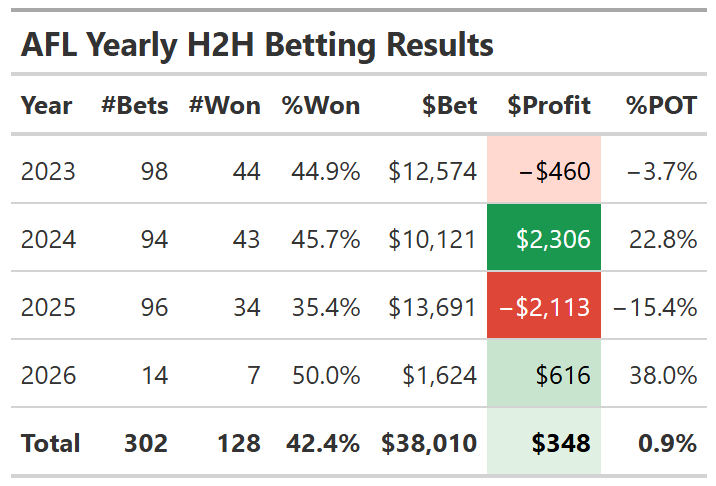Click the Total $348 profit cell

coord(544,443)
